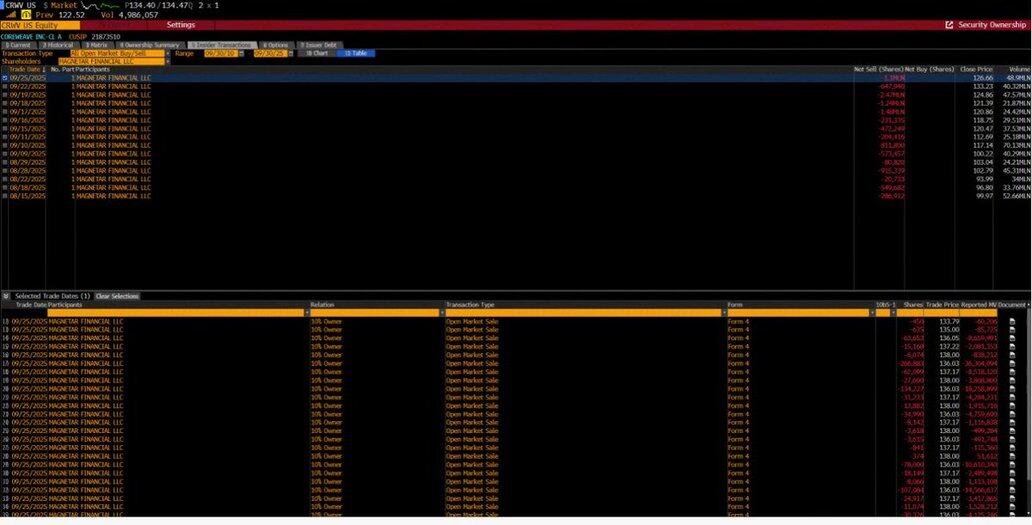
Task: Open the Issuer Debt tab
Action: [319, 45]
